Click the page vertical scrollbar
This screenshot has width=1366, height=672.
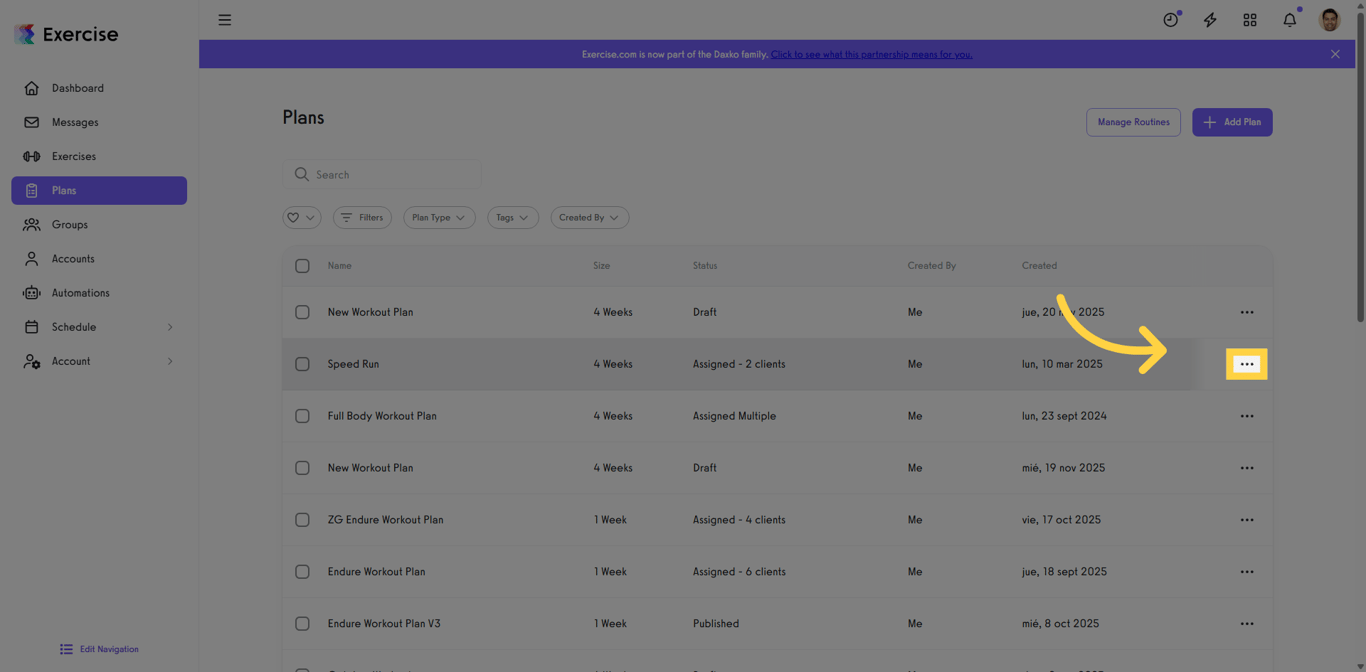coord(1360,166)
